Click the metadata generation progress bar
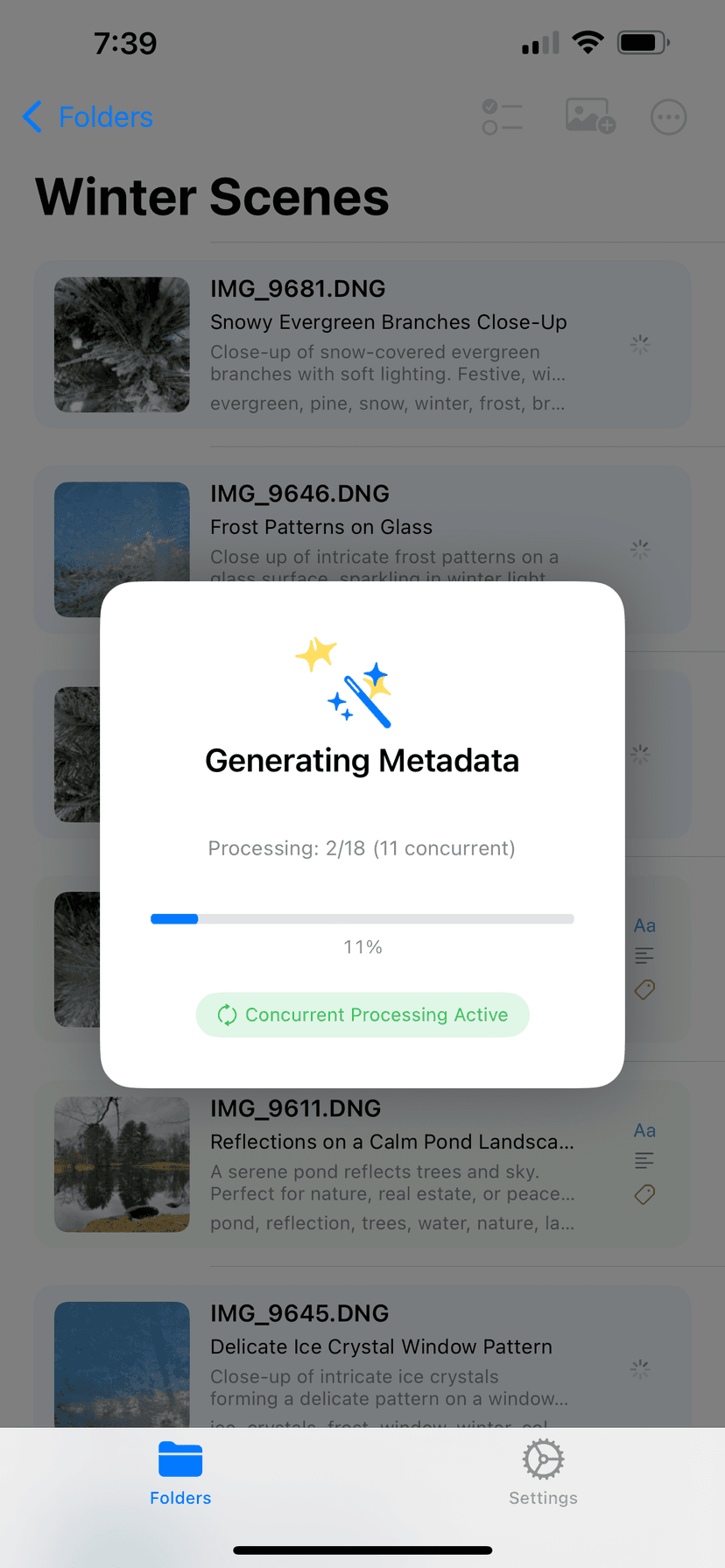The width and height of the screenshot is (725, 1568). coord(362,918)
